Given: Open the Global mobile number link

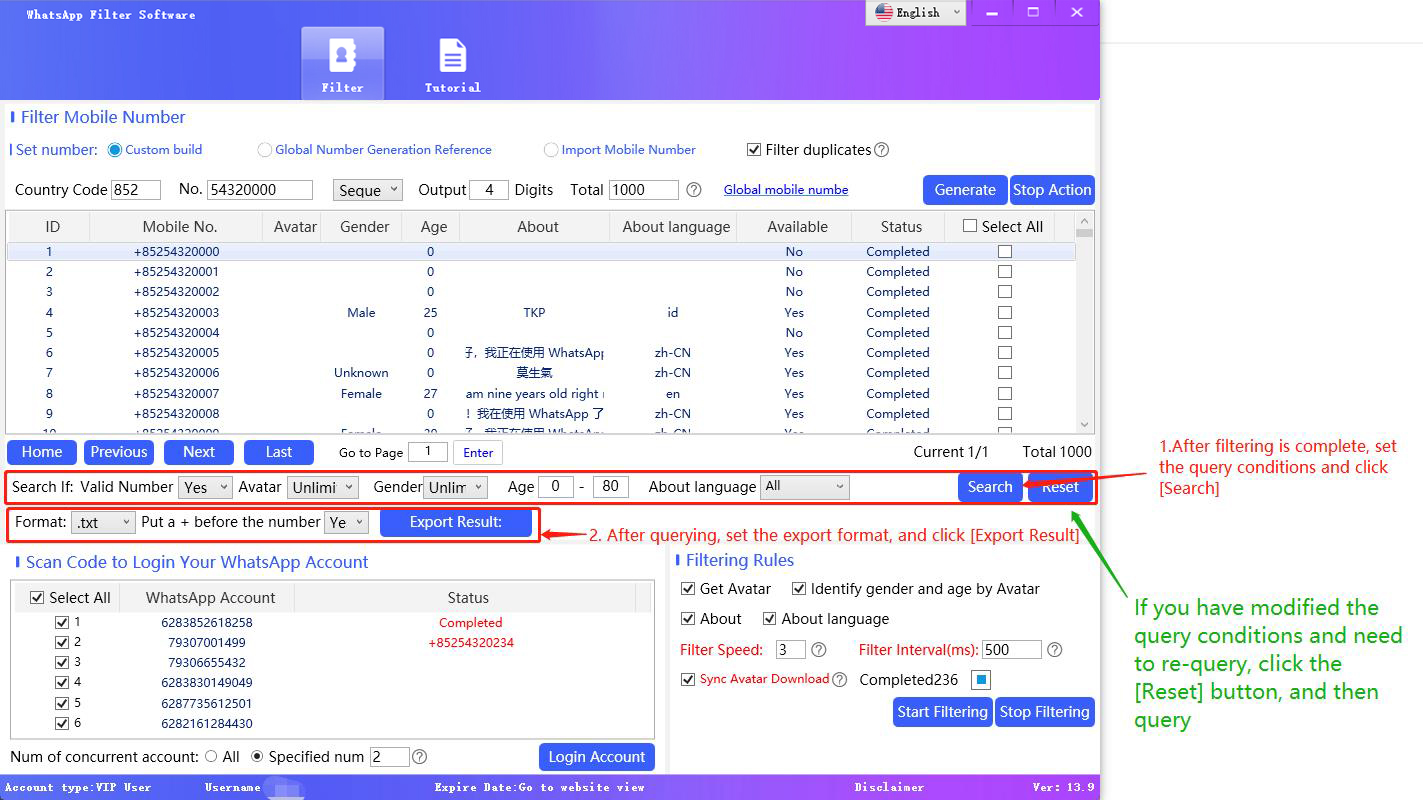Looking at the screenshot, I should point(786,190).
